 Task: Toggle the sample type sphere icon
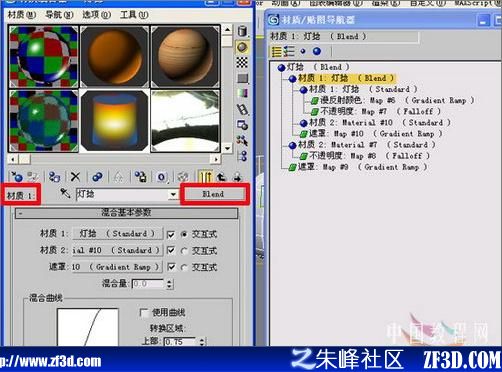click(242, 47)
